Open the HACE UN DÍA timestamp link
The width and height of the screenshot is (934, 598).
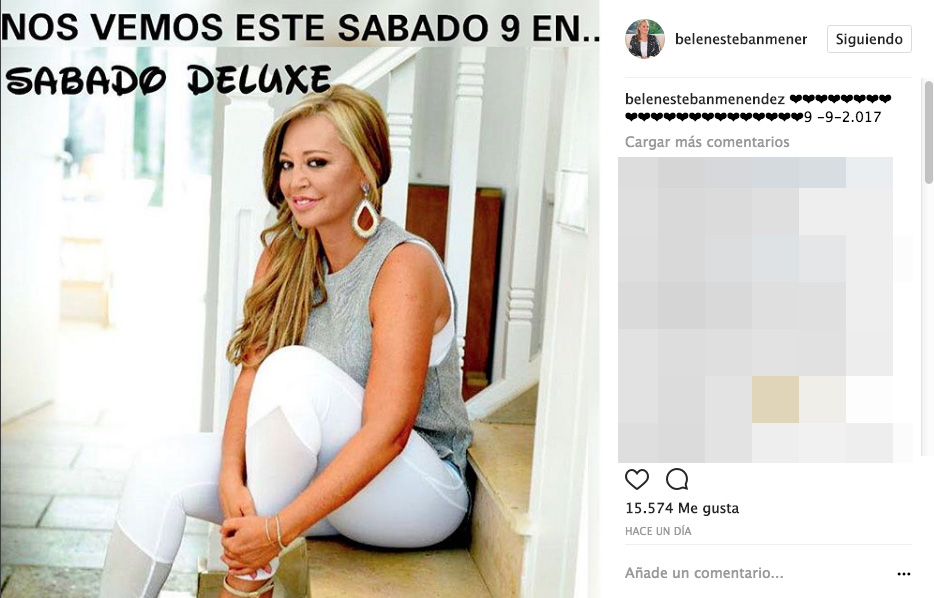click(658, 531)
